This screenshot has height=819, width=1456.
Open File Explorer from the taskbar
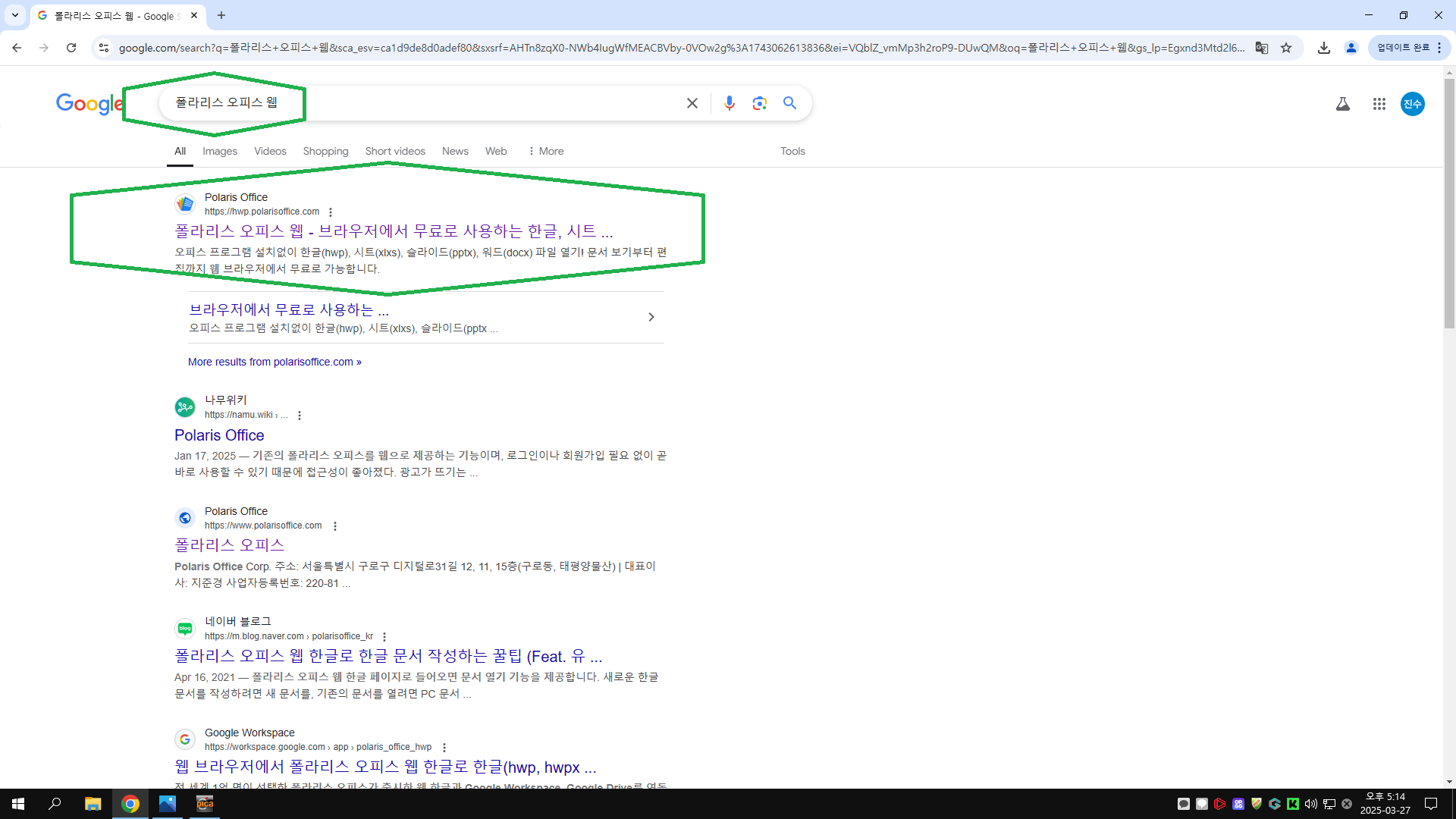pos(93,804)
